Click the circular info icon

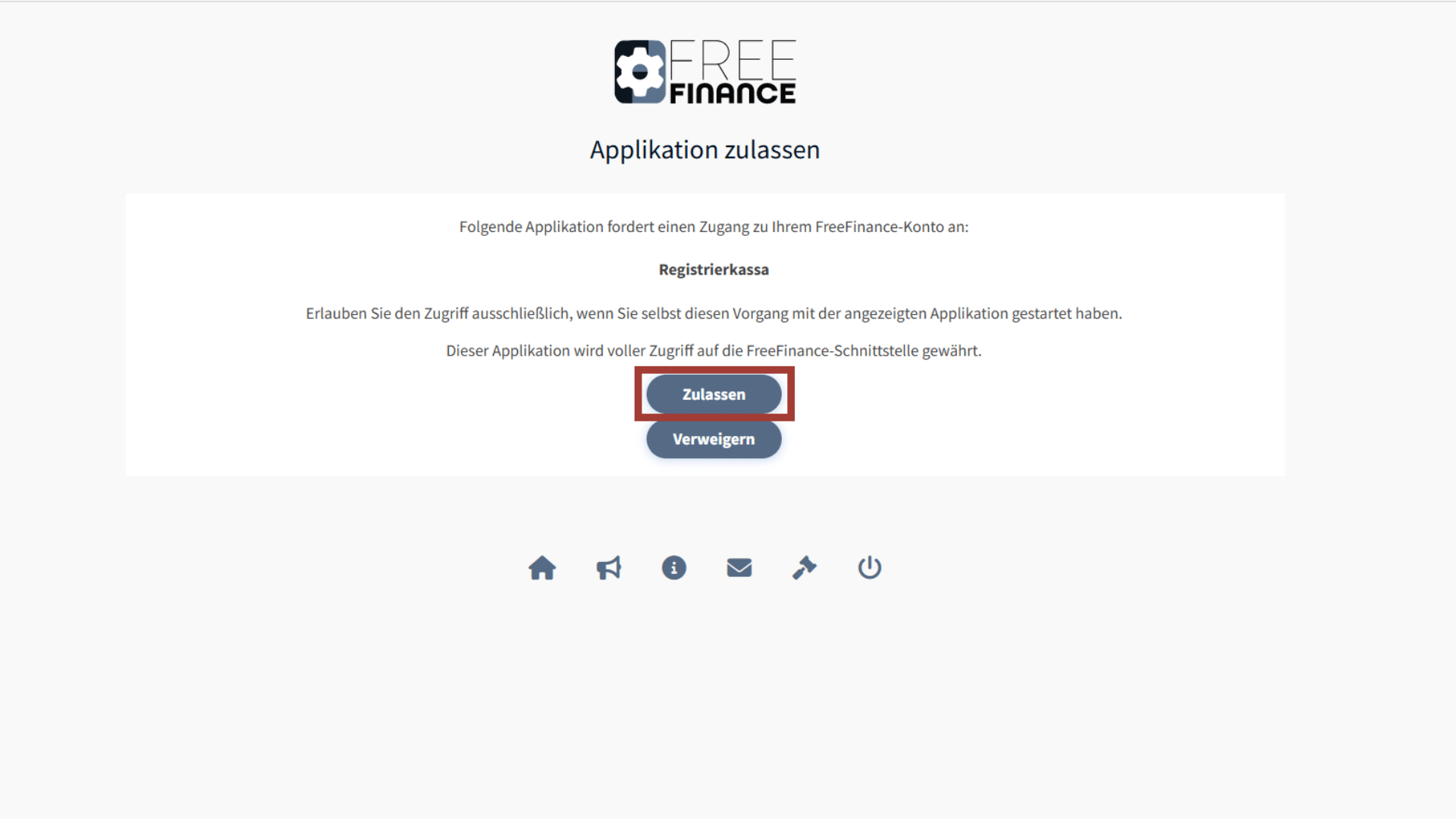[674, 568]
